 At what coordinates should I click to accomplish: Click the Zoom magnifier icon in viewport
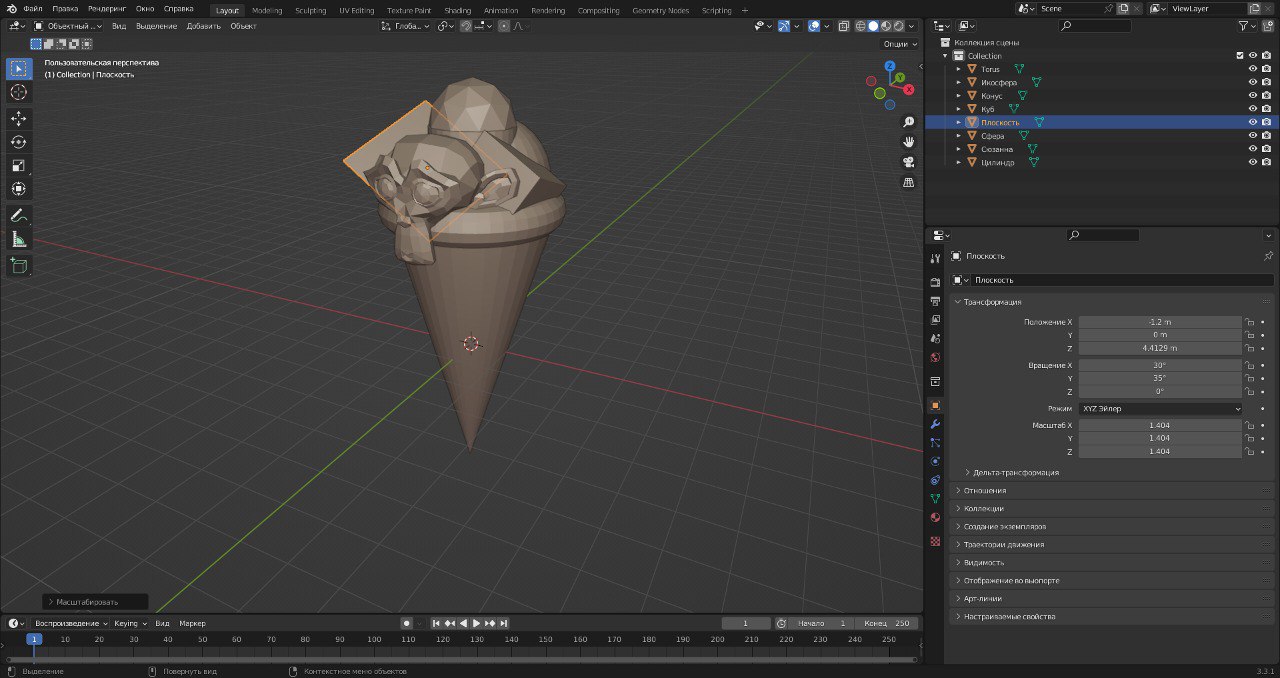(908, 122)
